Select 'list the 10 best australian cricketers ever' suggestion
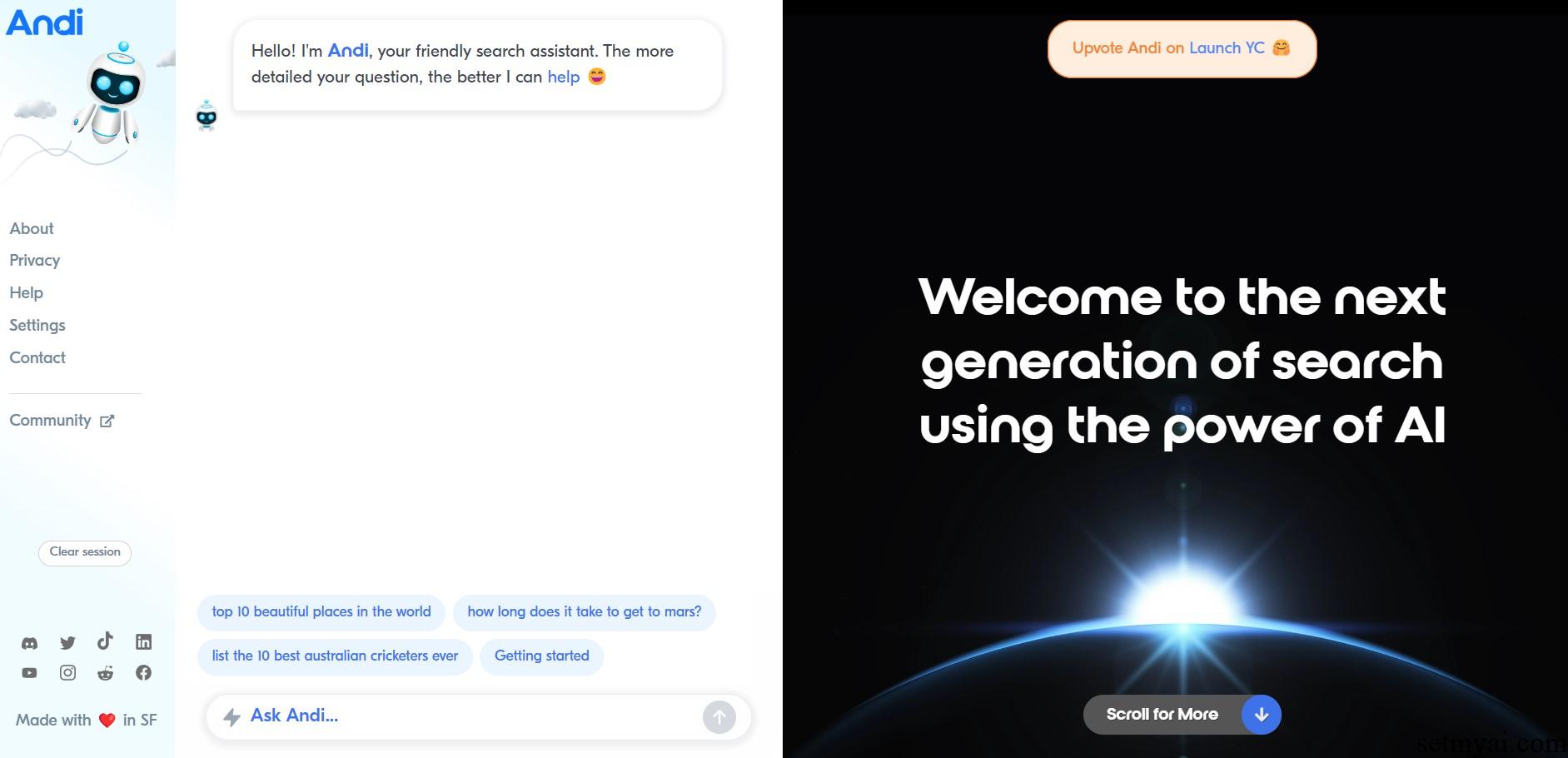This screenshot has height=758, width=1568. point(335,656)
